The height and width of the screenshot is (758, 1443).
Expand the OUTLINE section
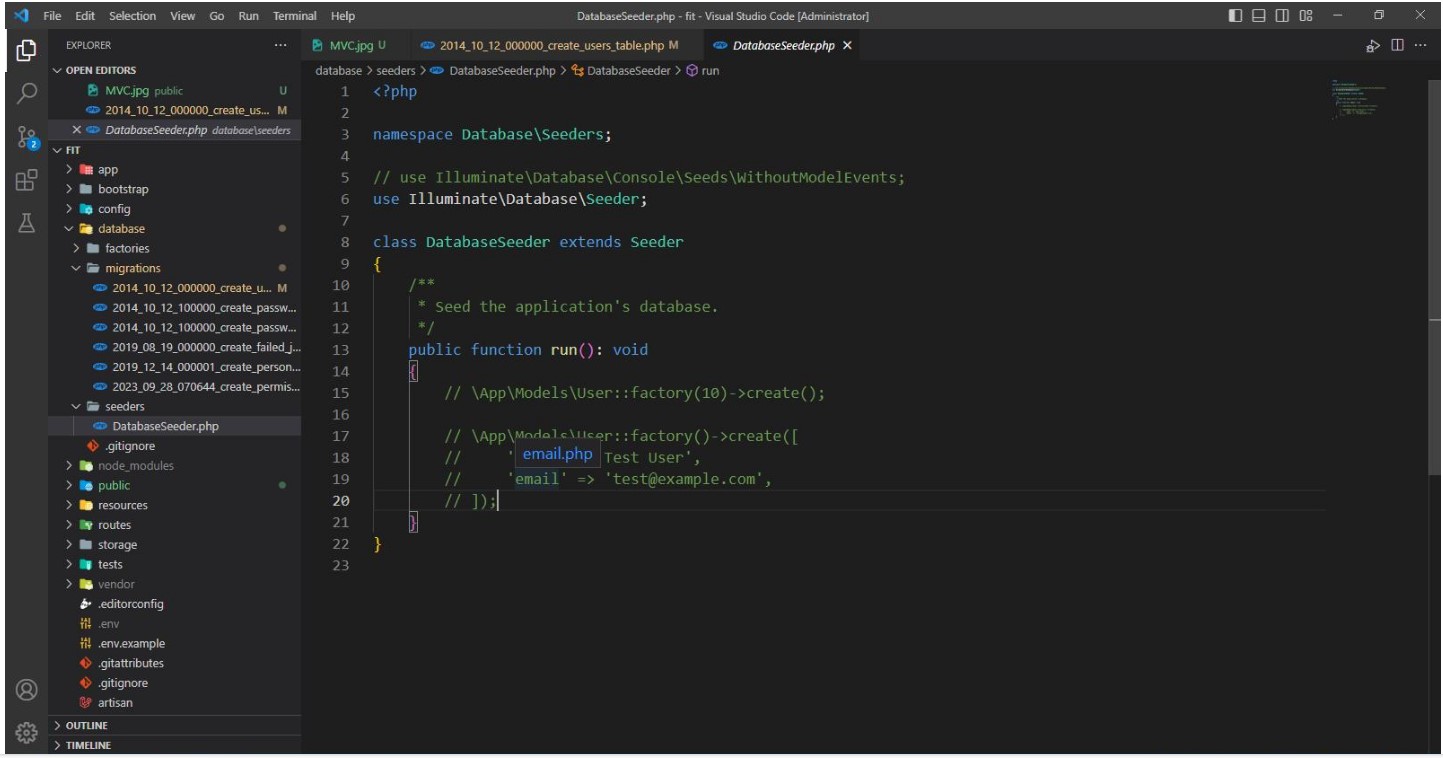pos(87,725)
